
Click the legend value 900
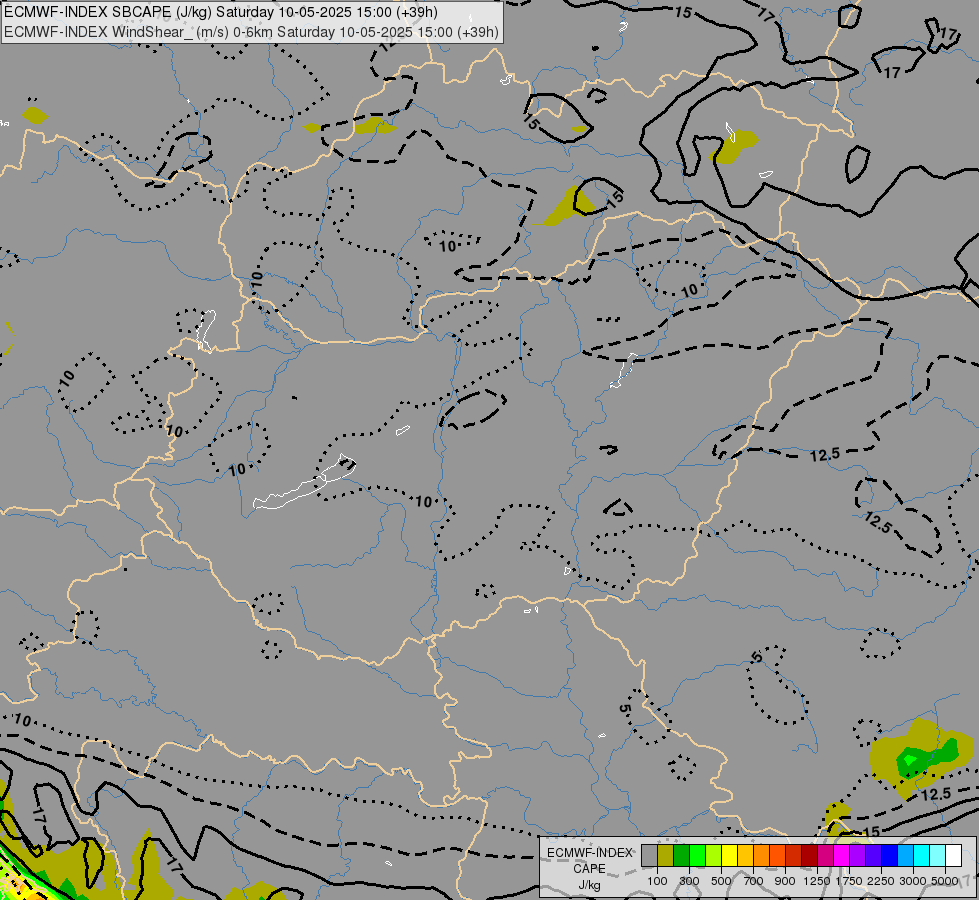[x=785, y=881]
